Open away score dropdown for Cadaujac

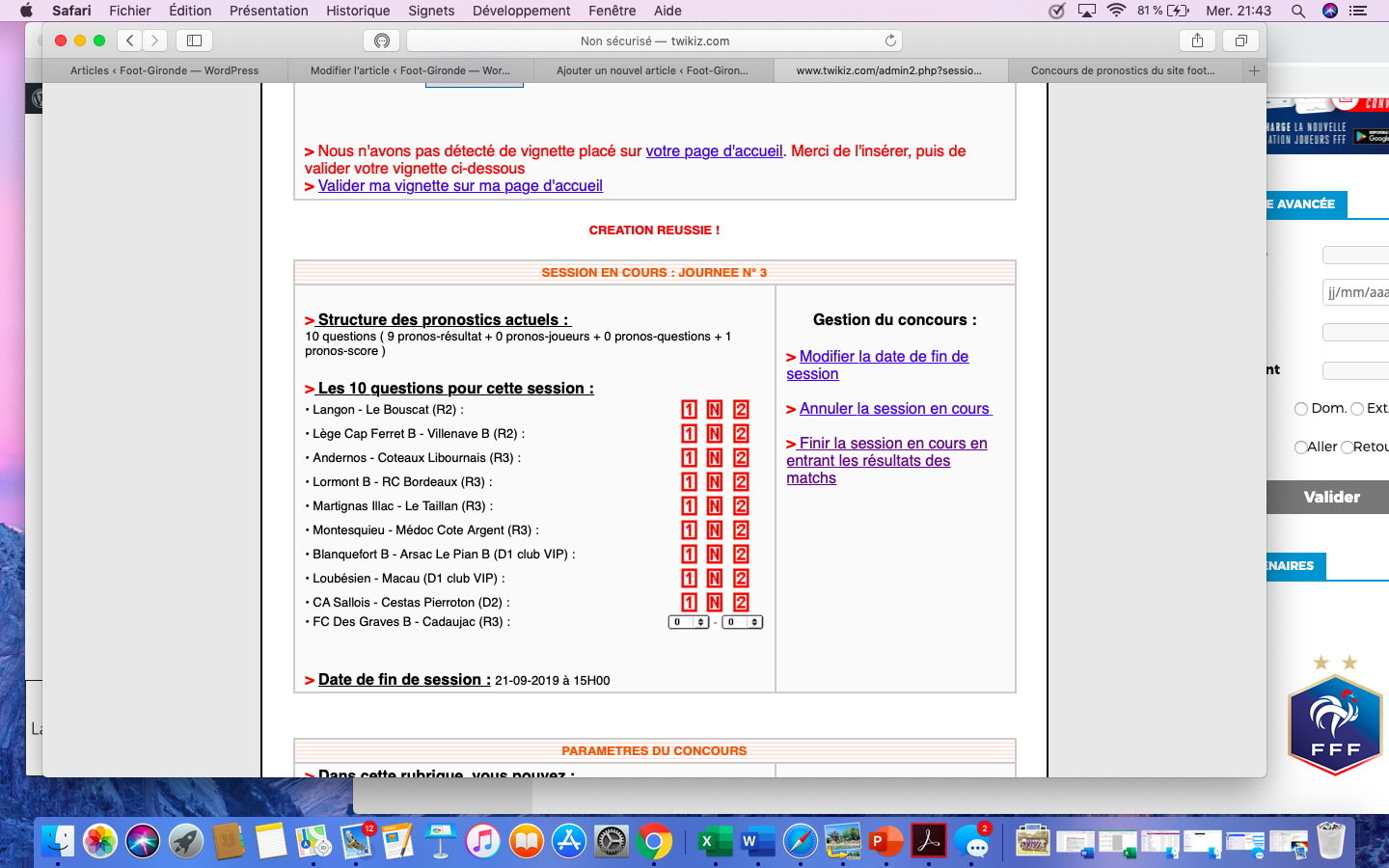pos(743,622)
